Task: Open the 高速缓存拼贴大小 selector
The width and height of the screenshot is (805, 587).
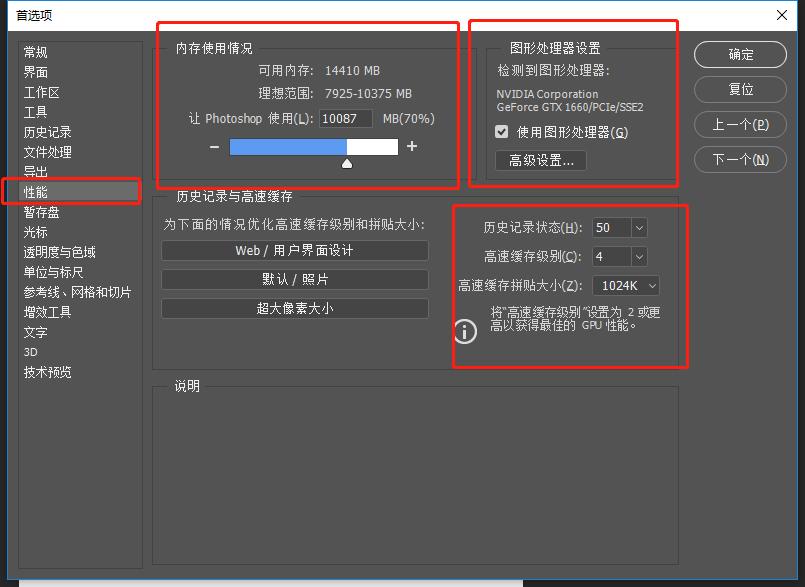Action: tap(625, 285)
